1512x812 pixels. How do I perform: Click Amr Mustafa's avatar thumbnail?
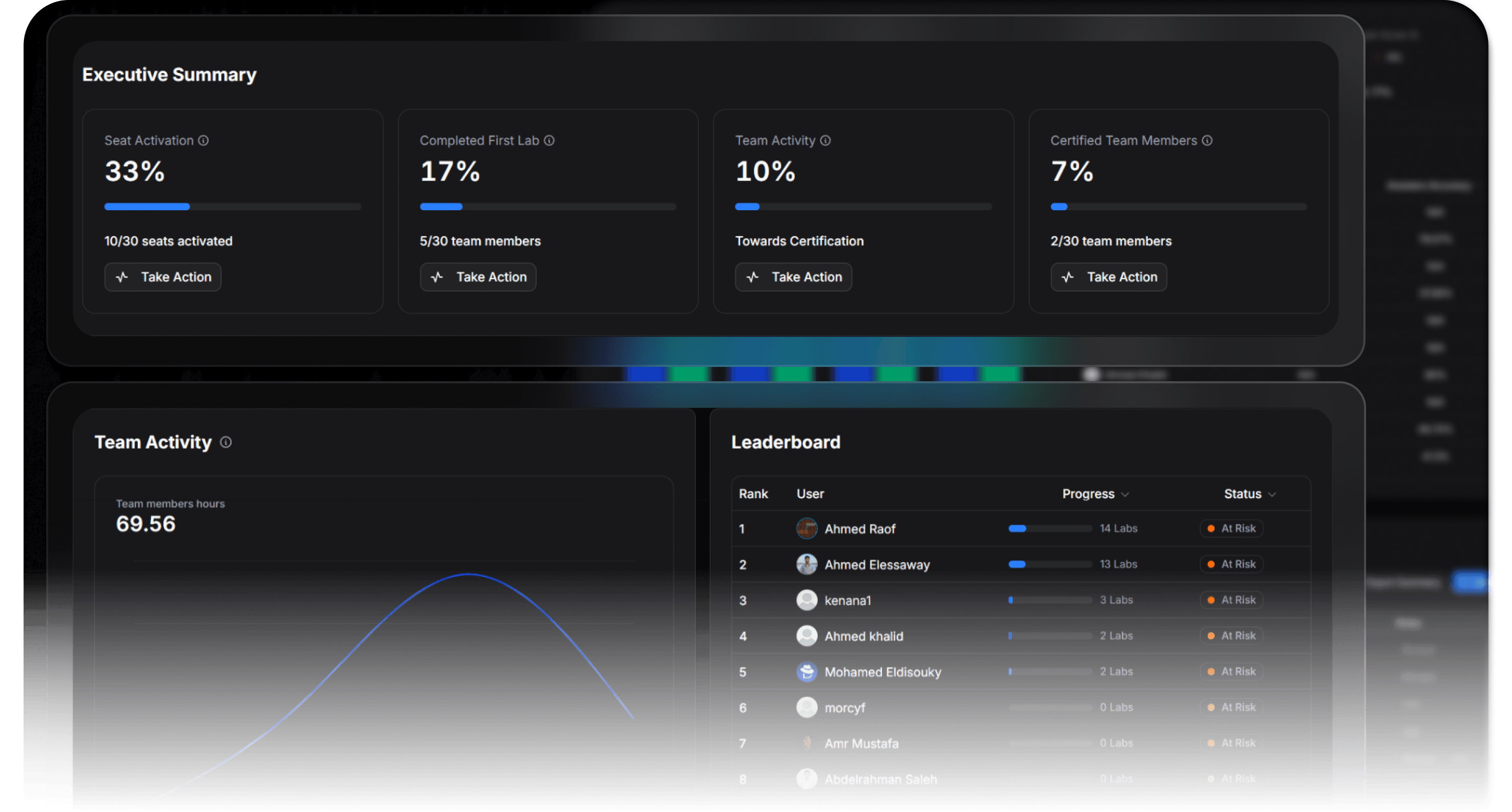pyautogui.click(x=807, y=743)
